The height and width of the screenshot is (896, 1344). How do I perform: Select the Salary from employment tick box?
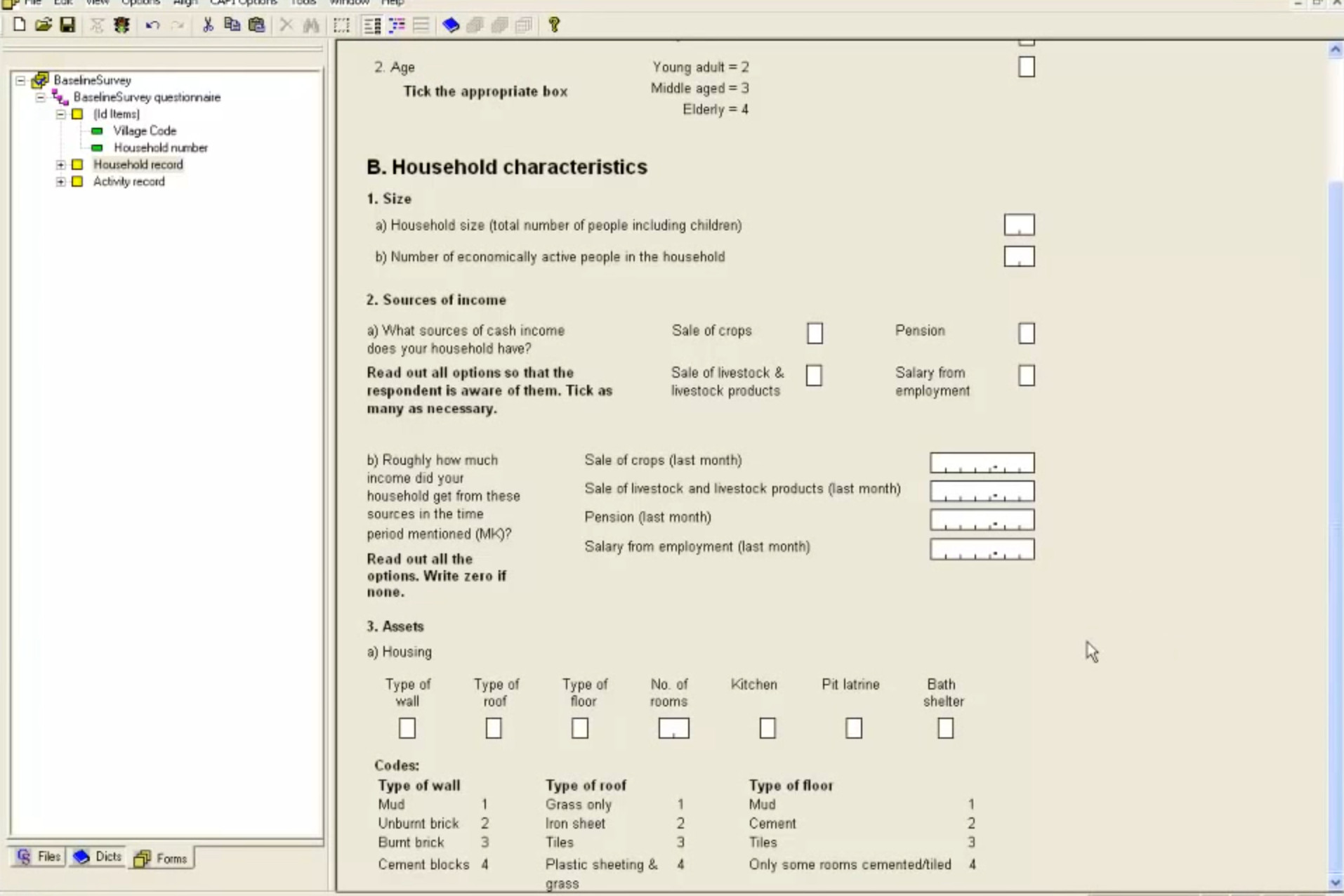point(1026,376)
